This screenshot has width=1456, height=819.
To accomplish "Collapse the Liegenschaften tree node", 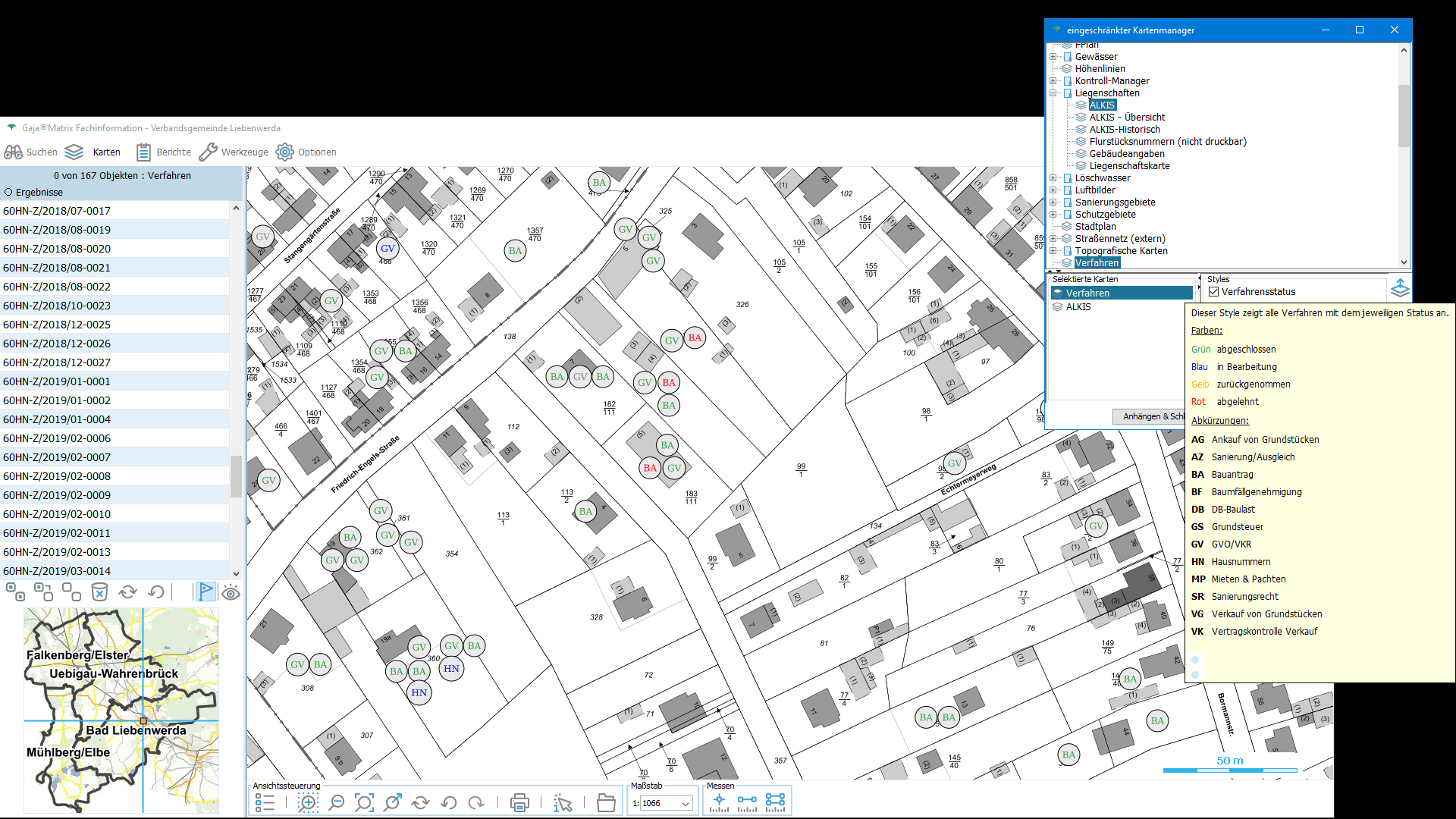I will pyautogui.click(x=1053, y=93).
